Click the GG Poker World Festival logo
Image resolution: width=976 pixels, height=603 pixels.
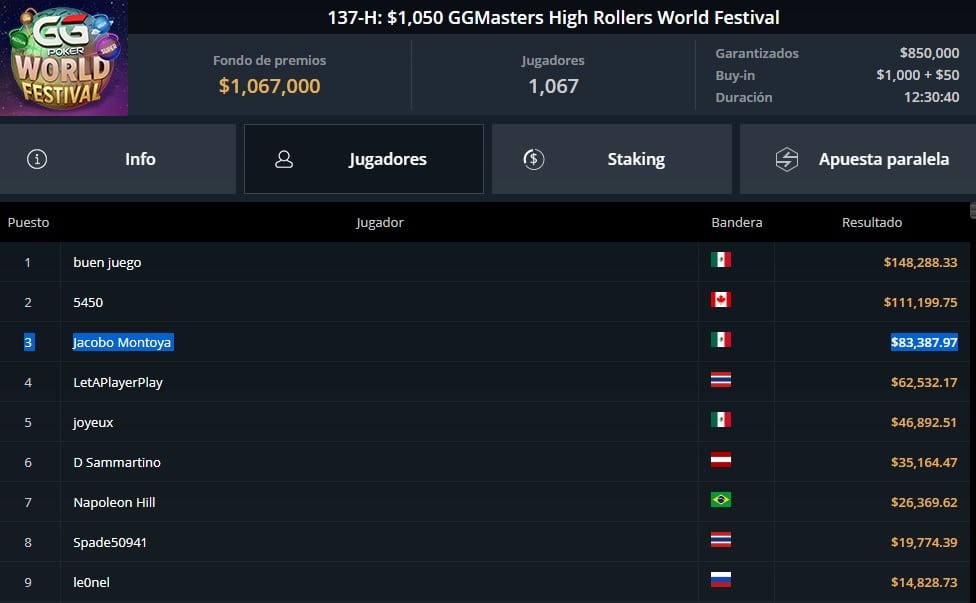pyautogui.click(x=64, y=58)
